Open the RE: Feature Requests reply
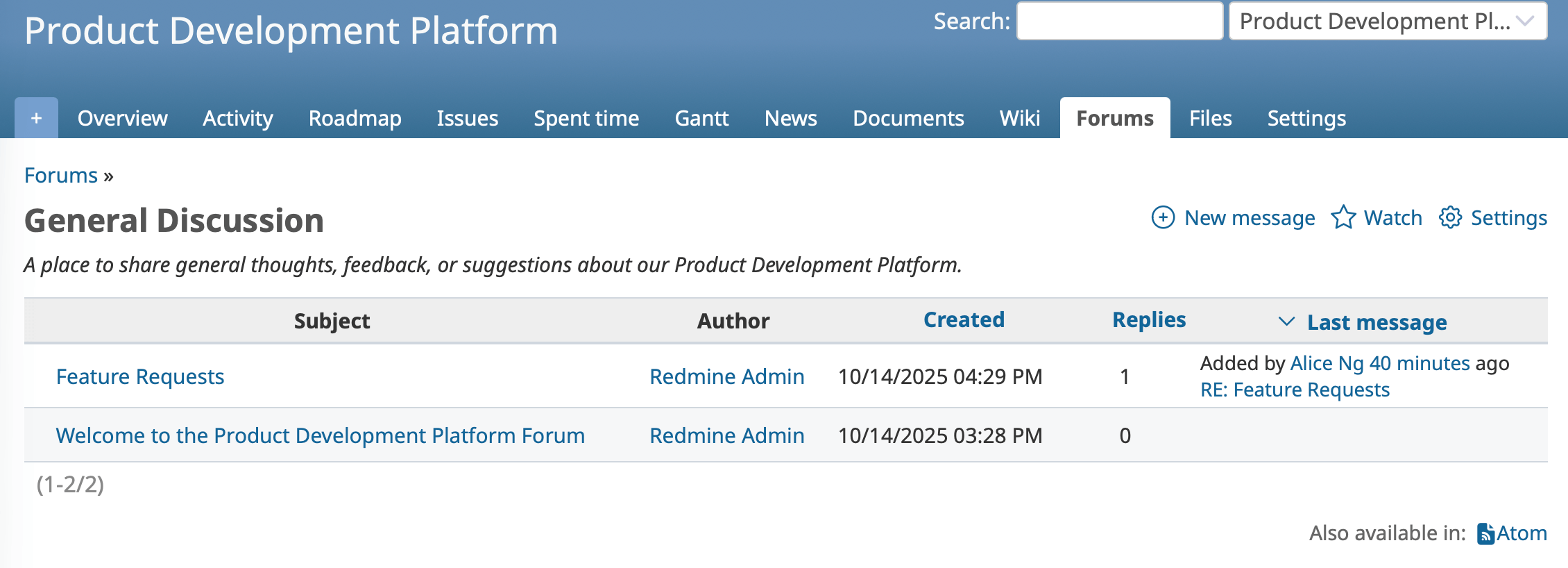Viewport: 1568px width, 568px height. click(x=1295, y=390)
